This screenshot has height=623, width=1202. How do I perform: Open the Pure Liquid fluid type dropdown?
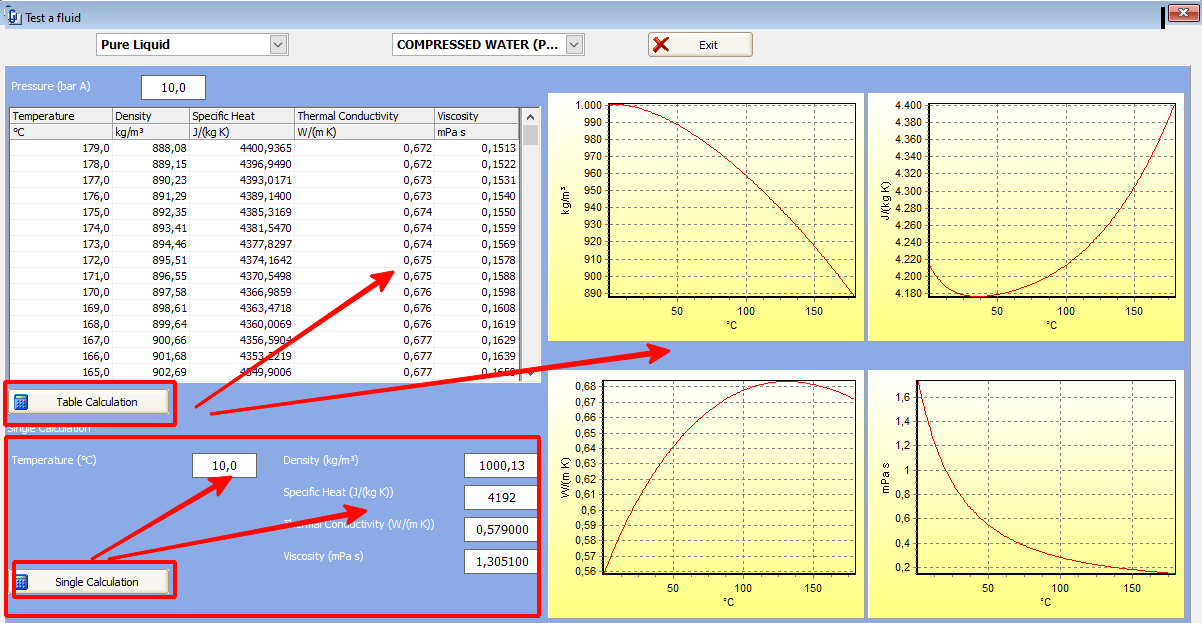(x=279, y=44)
